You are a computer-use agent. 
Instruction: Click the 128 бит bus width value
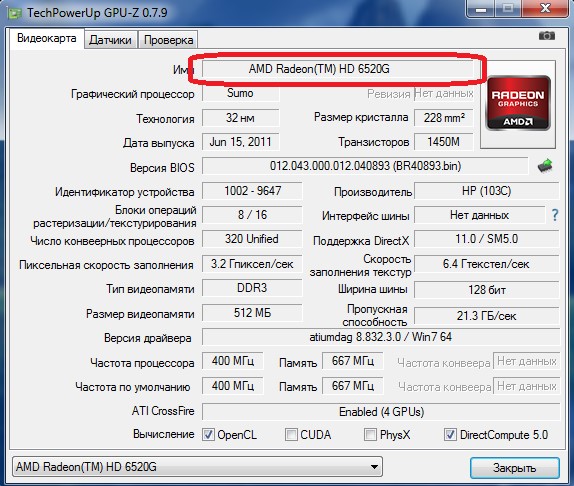487,290
